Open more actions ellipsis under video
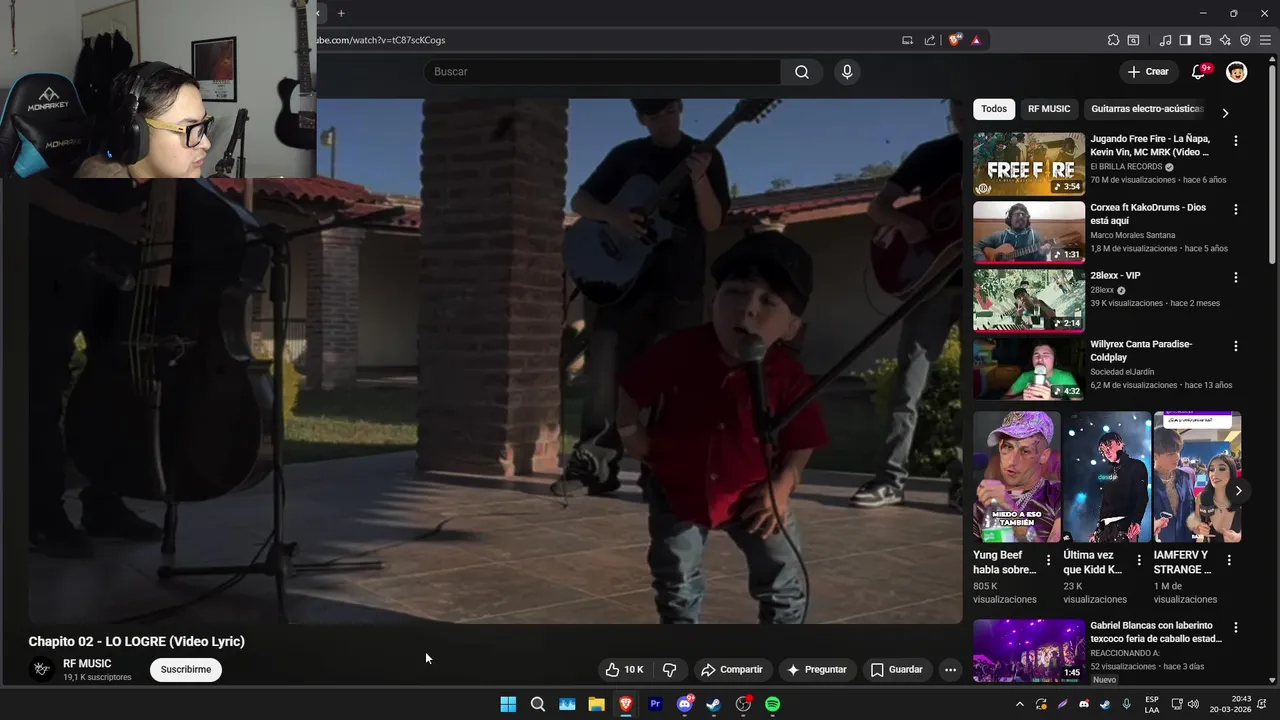This screenshot has height=720, width=1280. tap(951, 670)
